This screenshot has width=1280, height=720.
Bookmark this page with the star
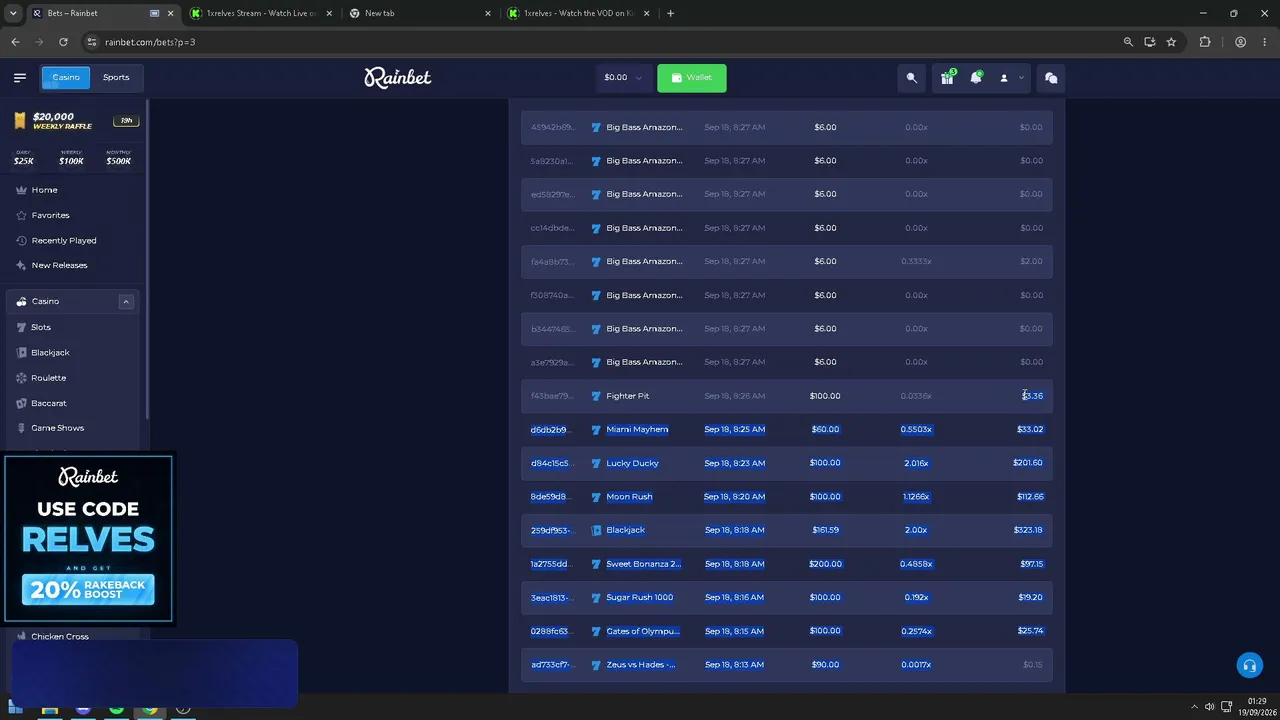pyautogui.click(x=1171, y=42)
